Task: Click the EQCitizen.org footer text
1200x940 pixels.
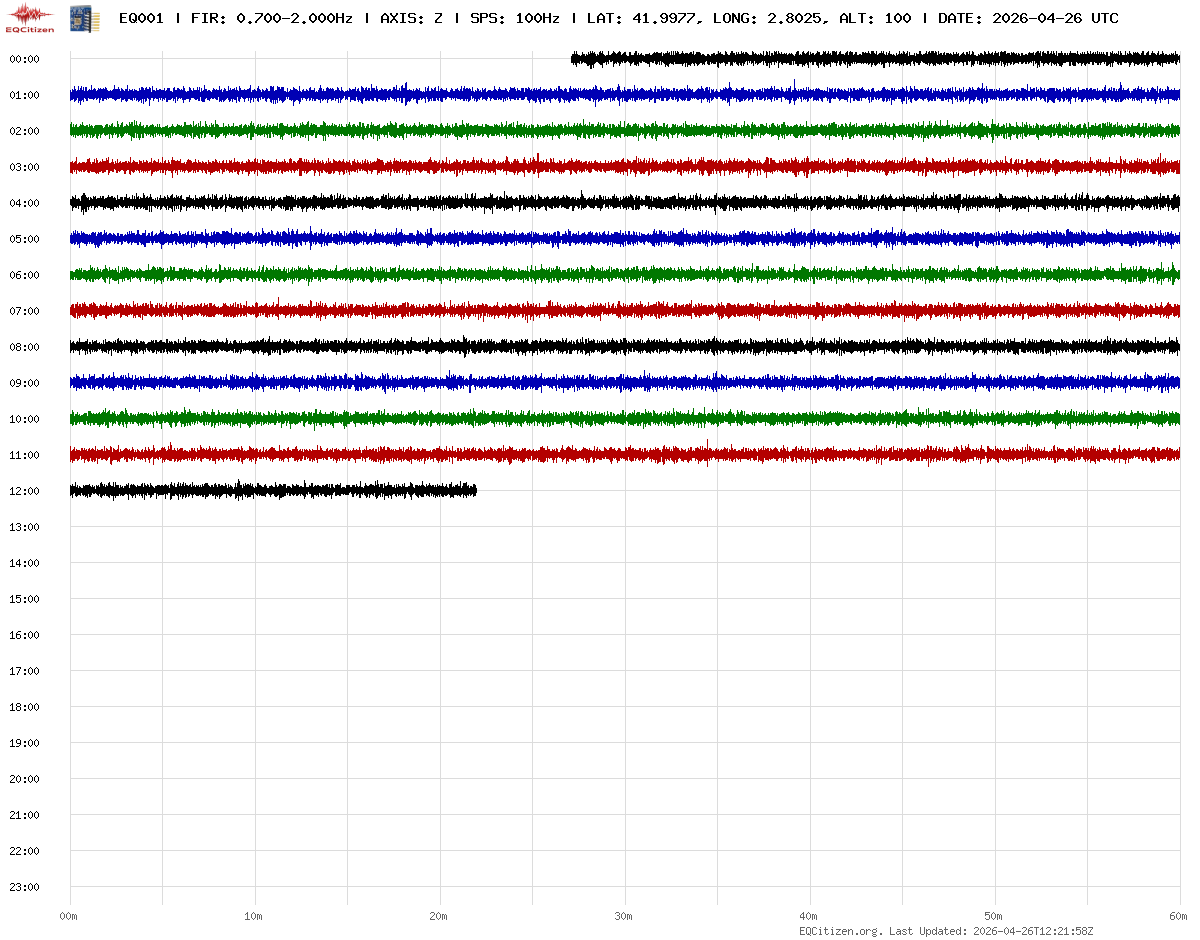Action: [x=840, y=931]
